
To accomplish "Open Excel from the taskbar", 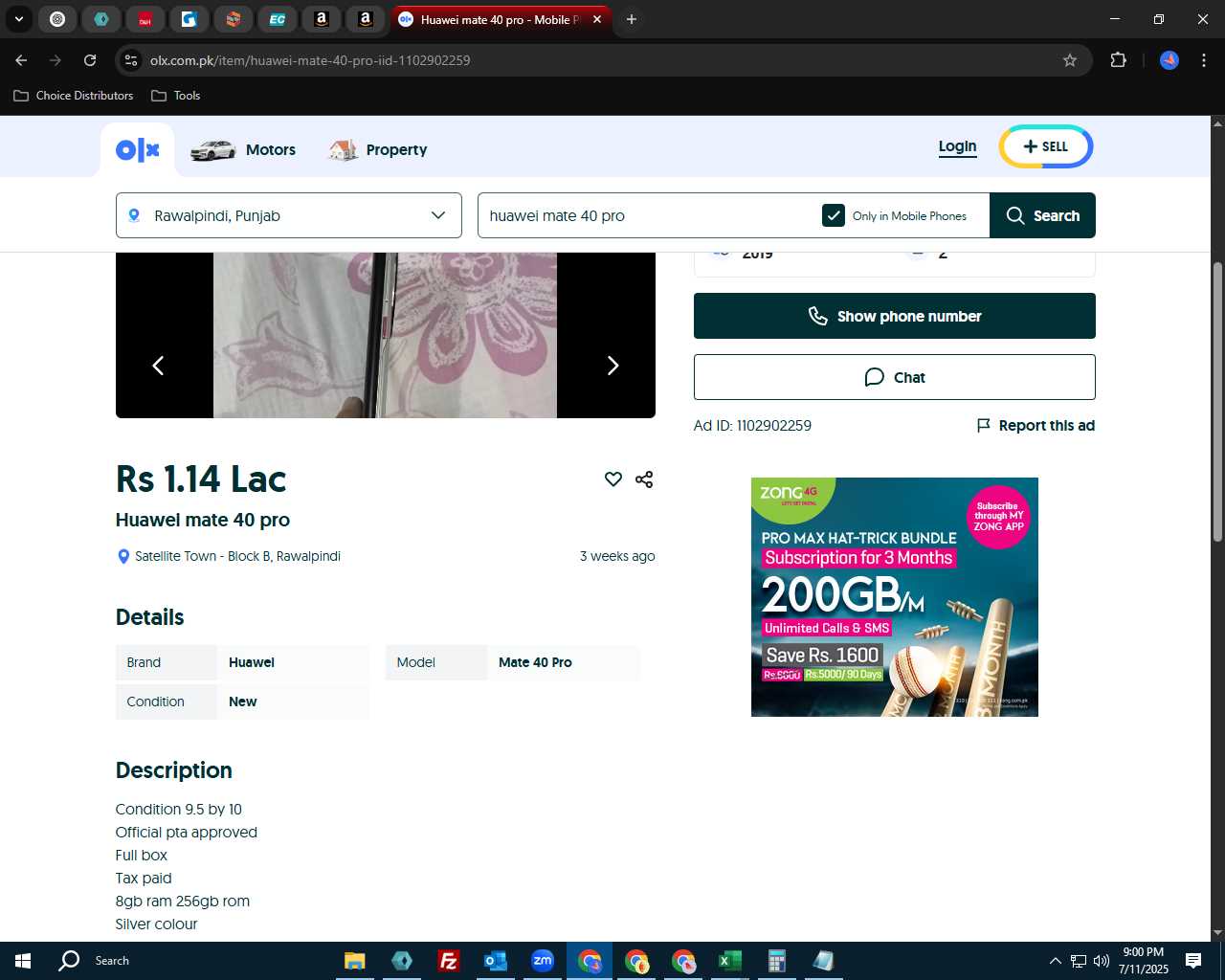I will coord(729,961).
